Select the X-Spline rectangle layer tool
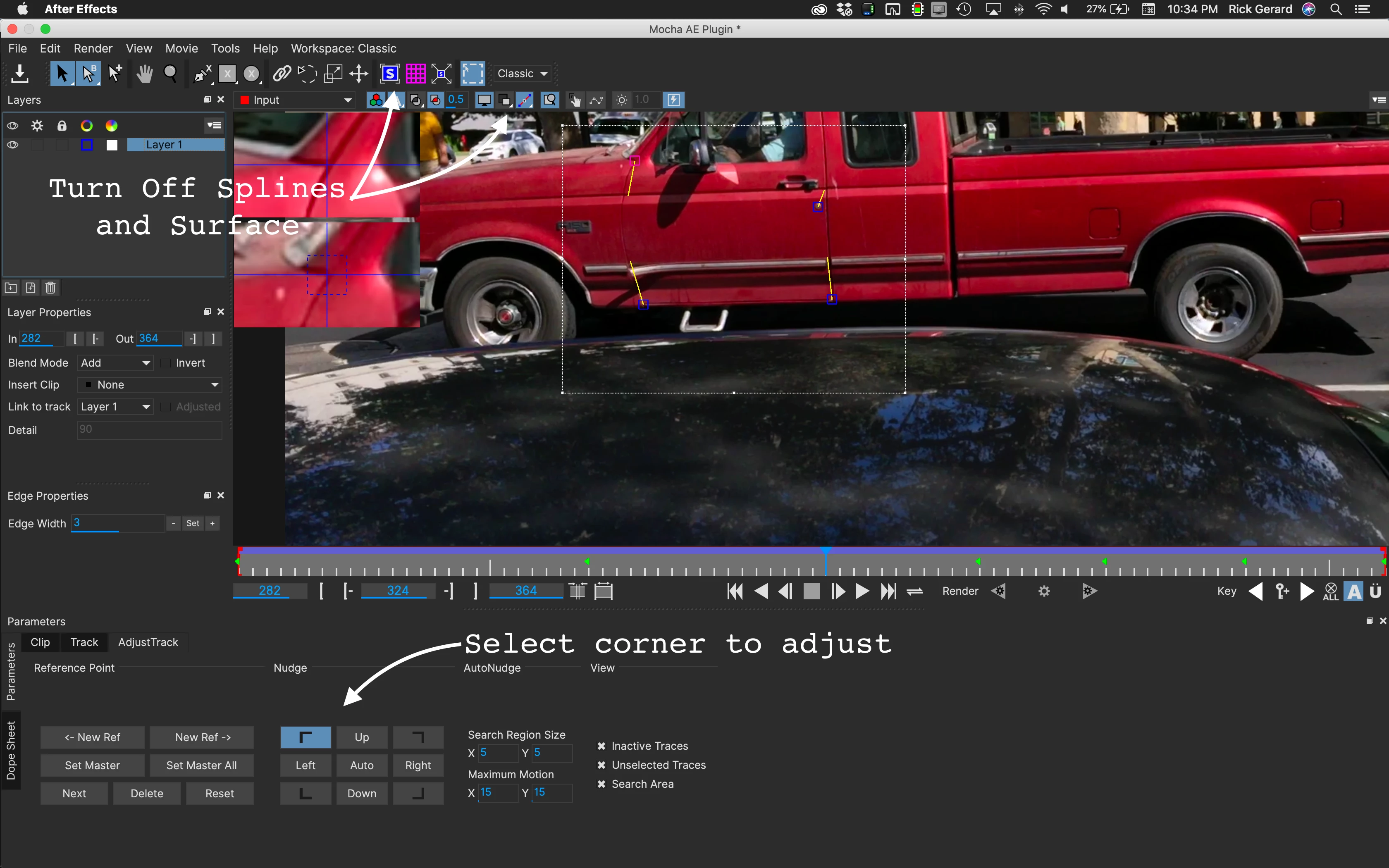The width and height of the screenshot is (1389, 868). pos(228,74)
